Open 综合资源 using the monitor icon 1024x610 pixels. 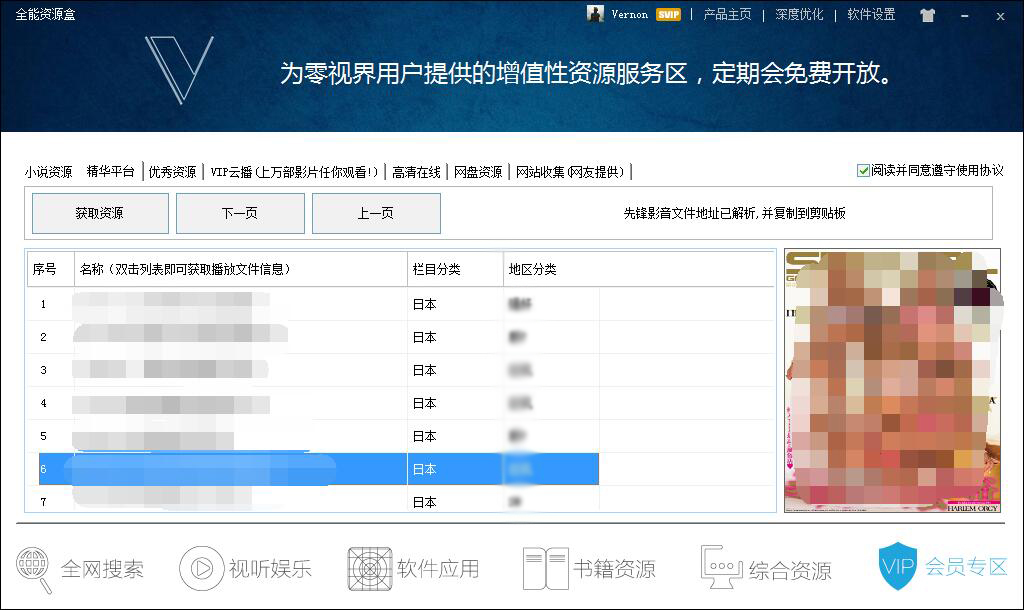(x=721, y=568)
